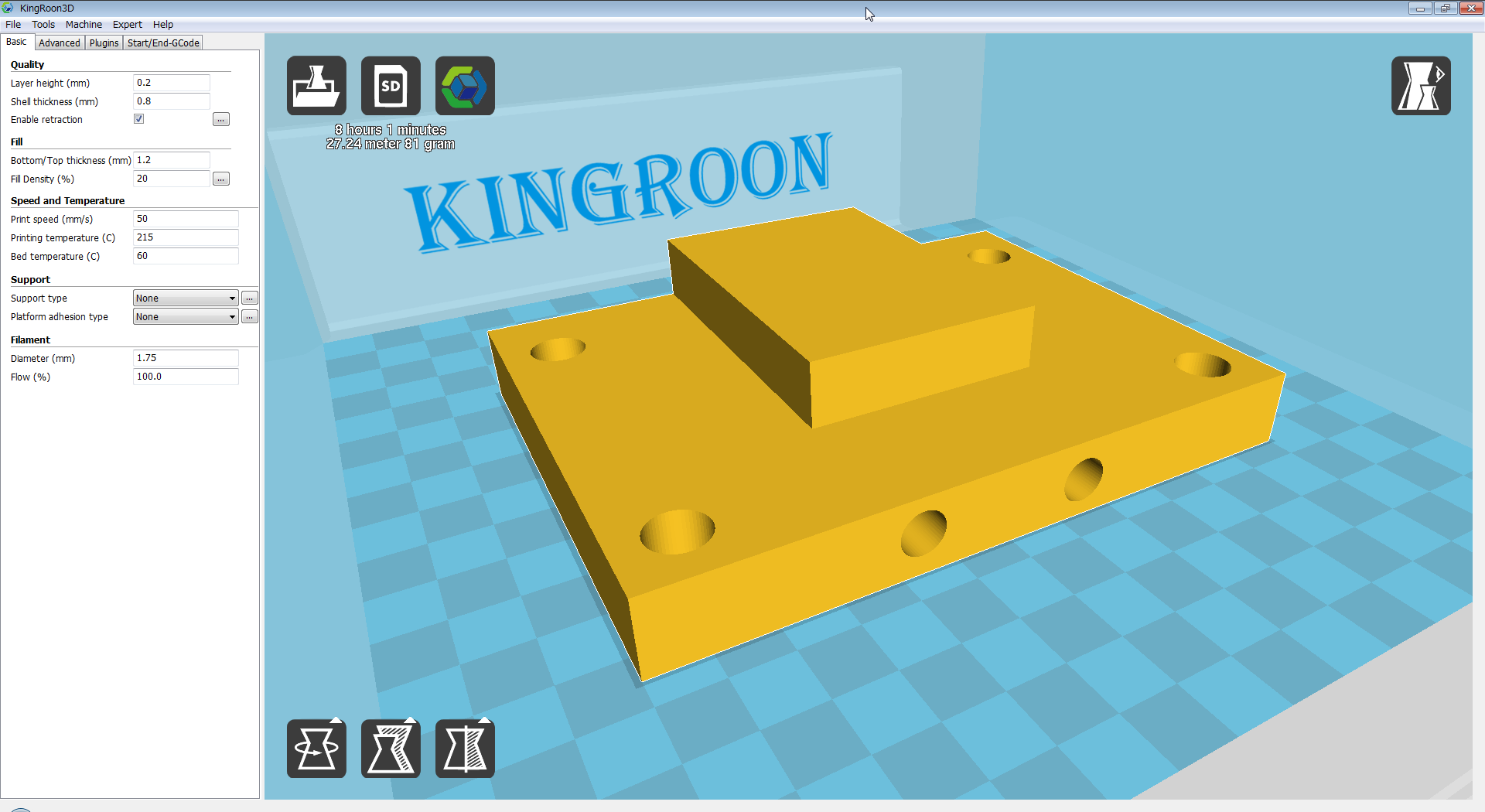Click the YouMagine share icon

click(465, 86)
